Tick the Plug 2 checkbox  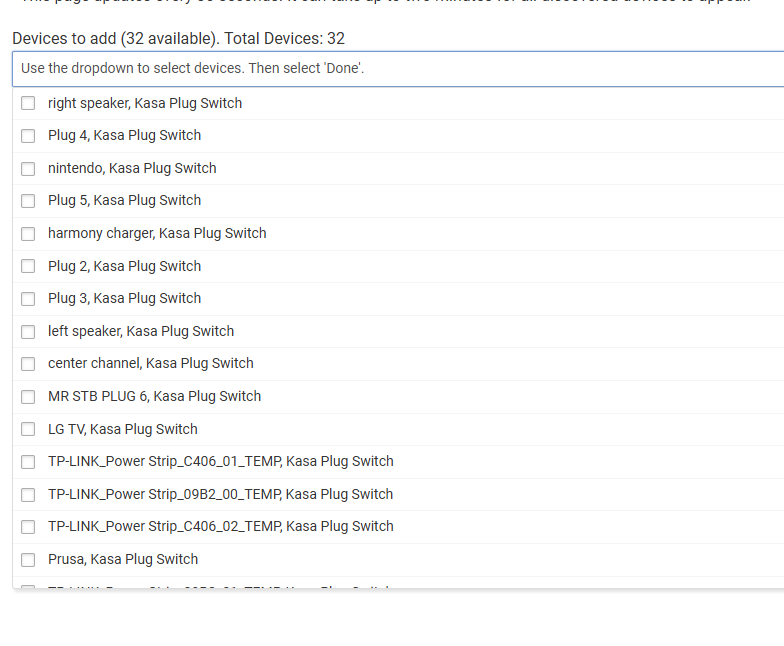pos(28,267)
